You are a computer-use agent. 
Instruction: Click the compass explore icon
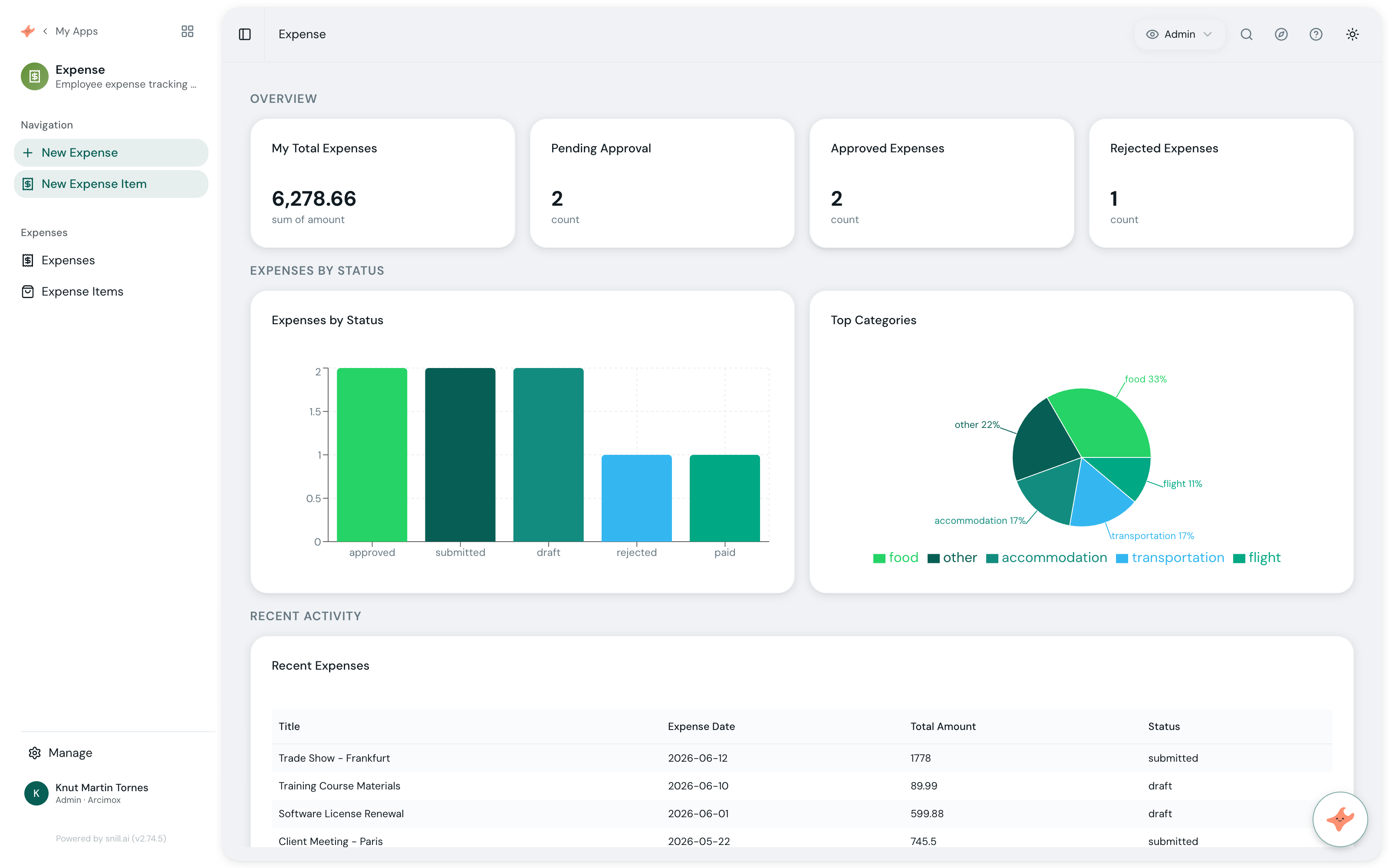(x=1281, y=34)
